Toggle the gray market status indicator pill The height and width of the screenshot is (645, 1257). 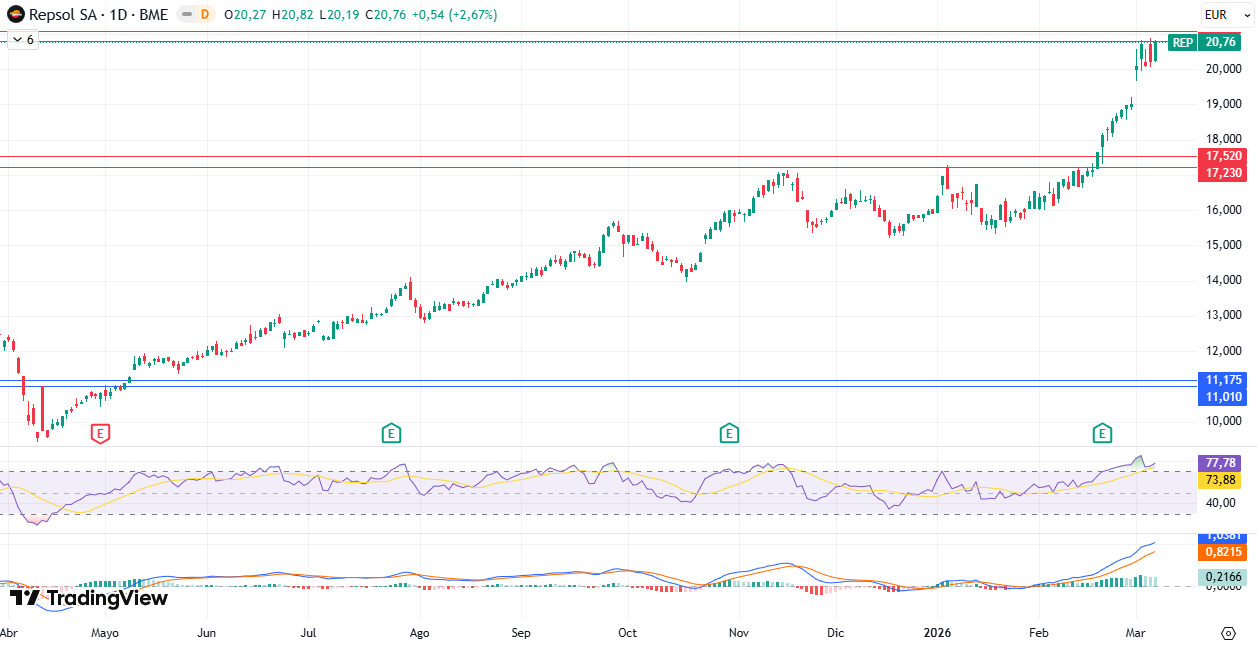click(x=185, y=15)
